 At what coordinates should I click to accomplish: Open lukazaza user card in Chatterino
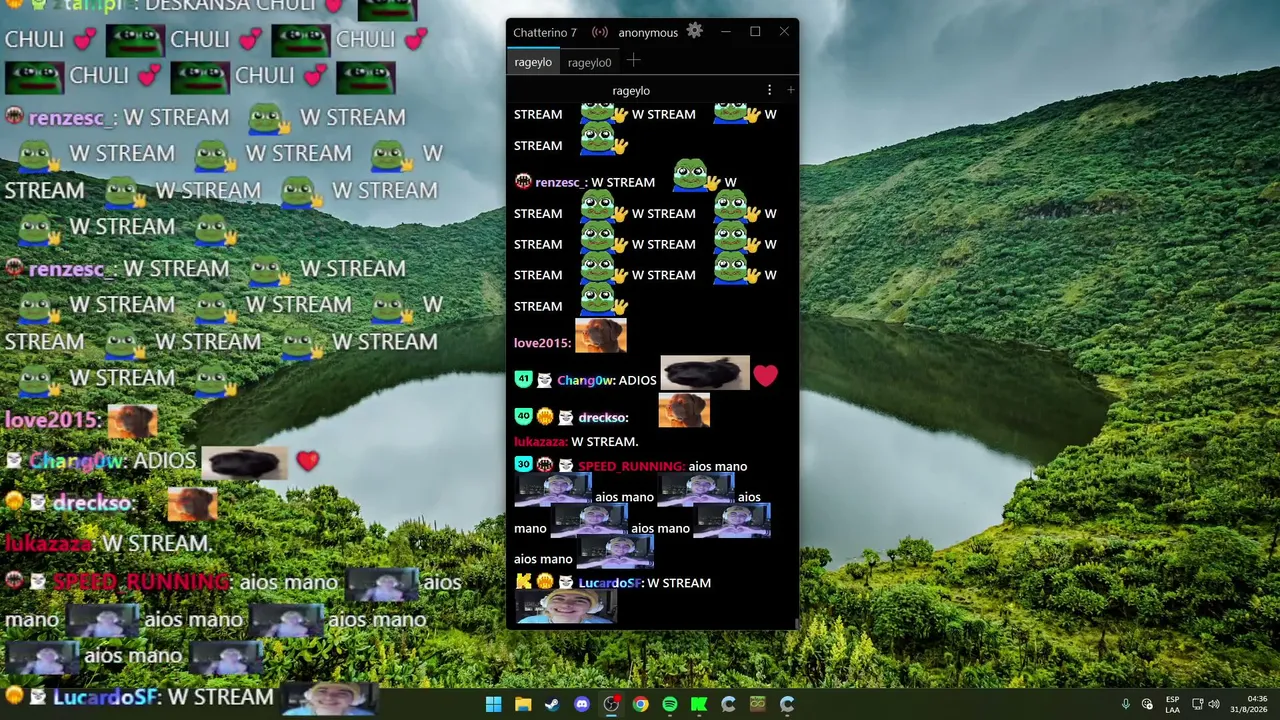[x=540, y=441]
